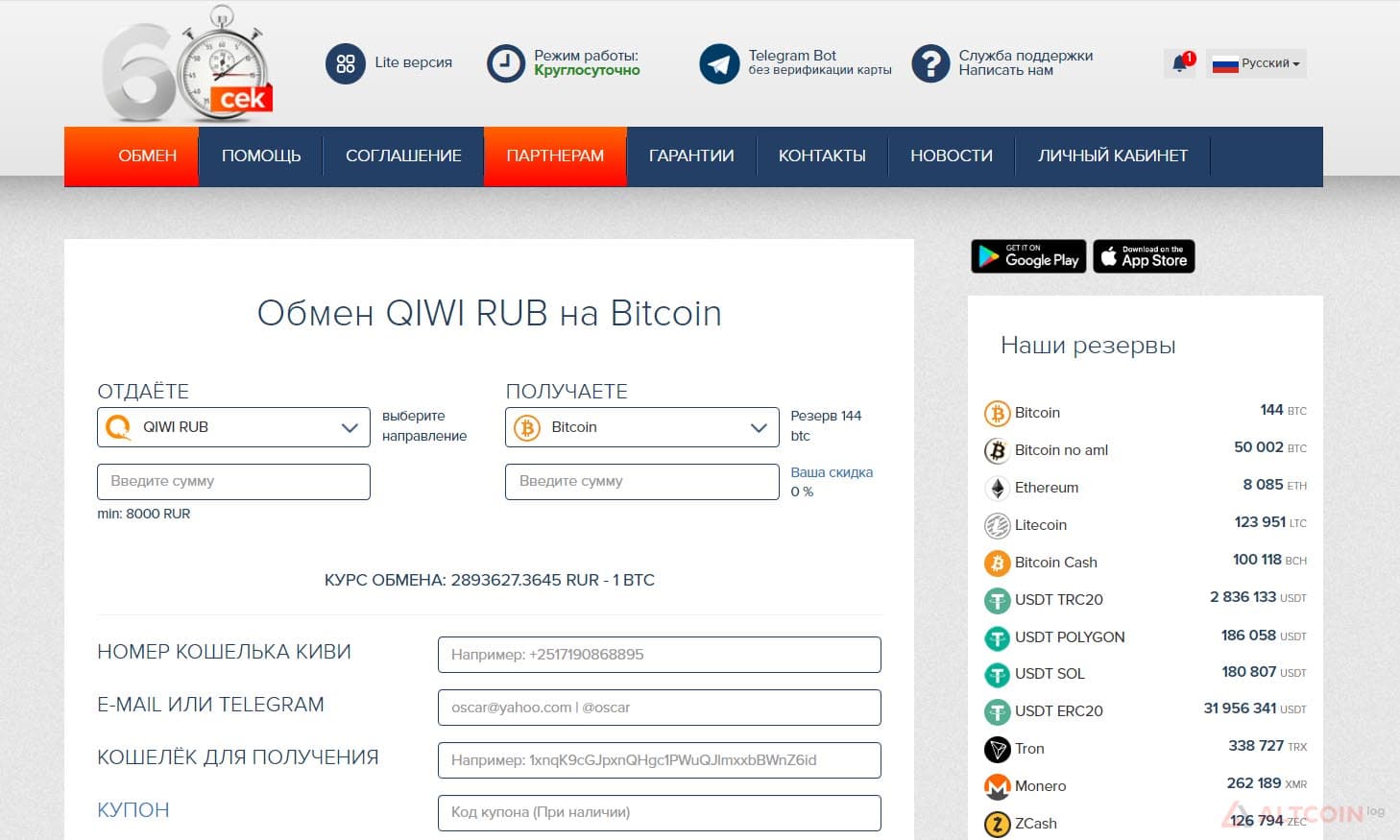Click the Bitcoin Cash icon in reserves

click(x=997, y=563)
